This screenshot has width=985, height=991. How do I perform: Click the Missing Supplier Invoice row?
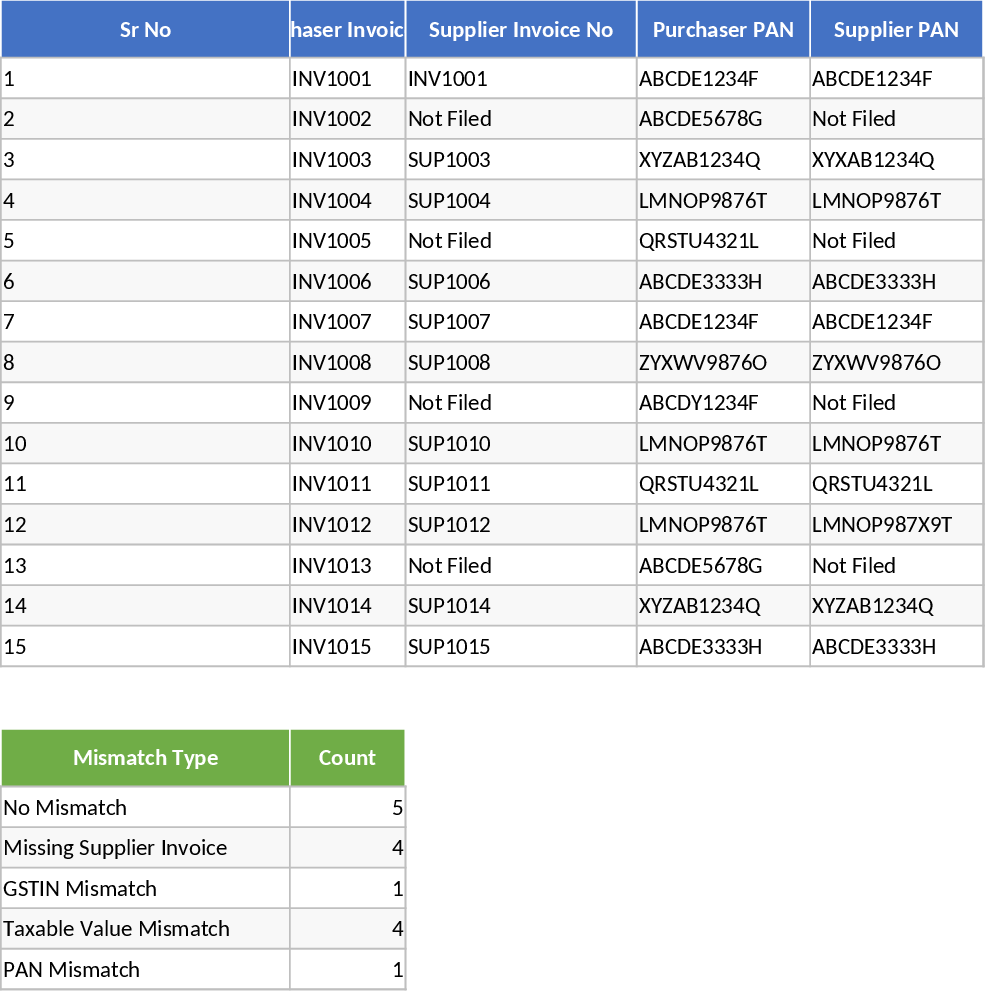[145, 847]
